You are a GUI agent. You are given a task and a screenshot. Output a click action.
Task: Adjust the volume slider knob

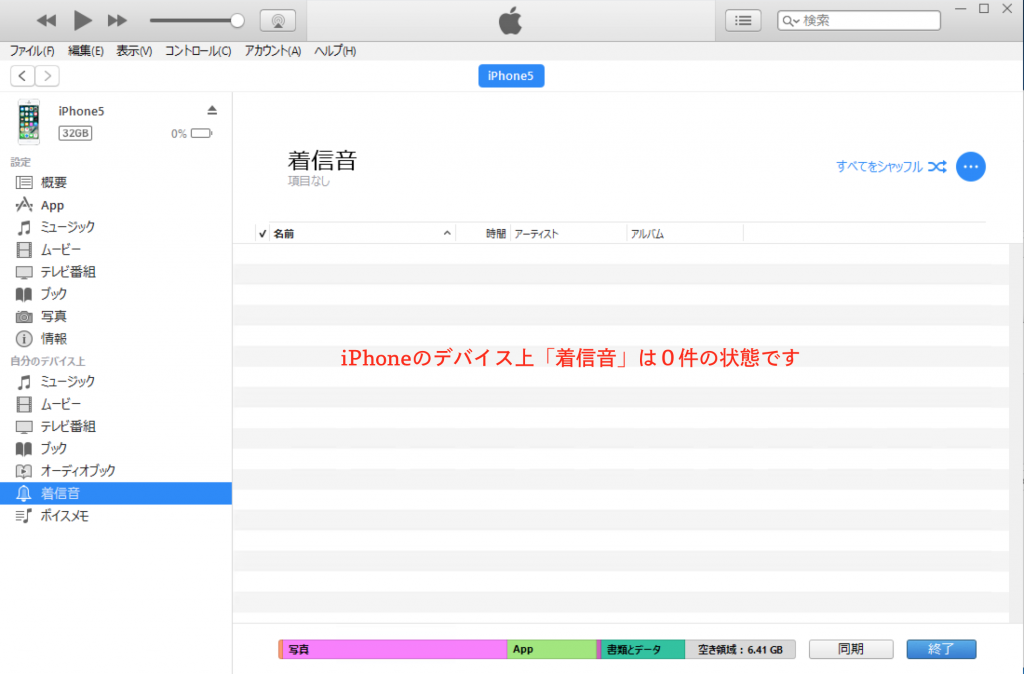click(237, 20)
